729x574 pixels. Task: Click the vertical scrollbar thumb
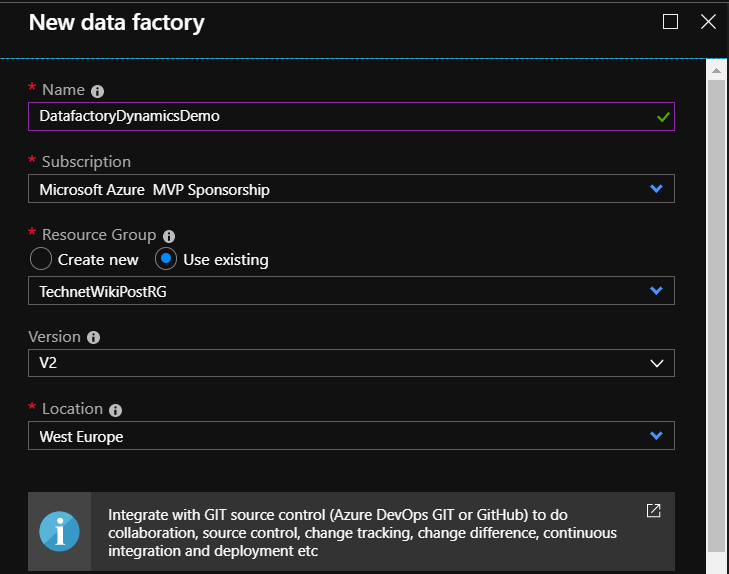tap(716, 316)
